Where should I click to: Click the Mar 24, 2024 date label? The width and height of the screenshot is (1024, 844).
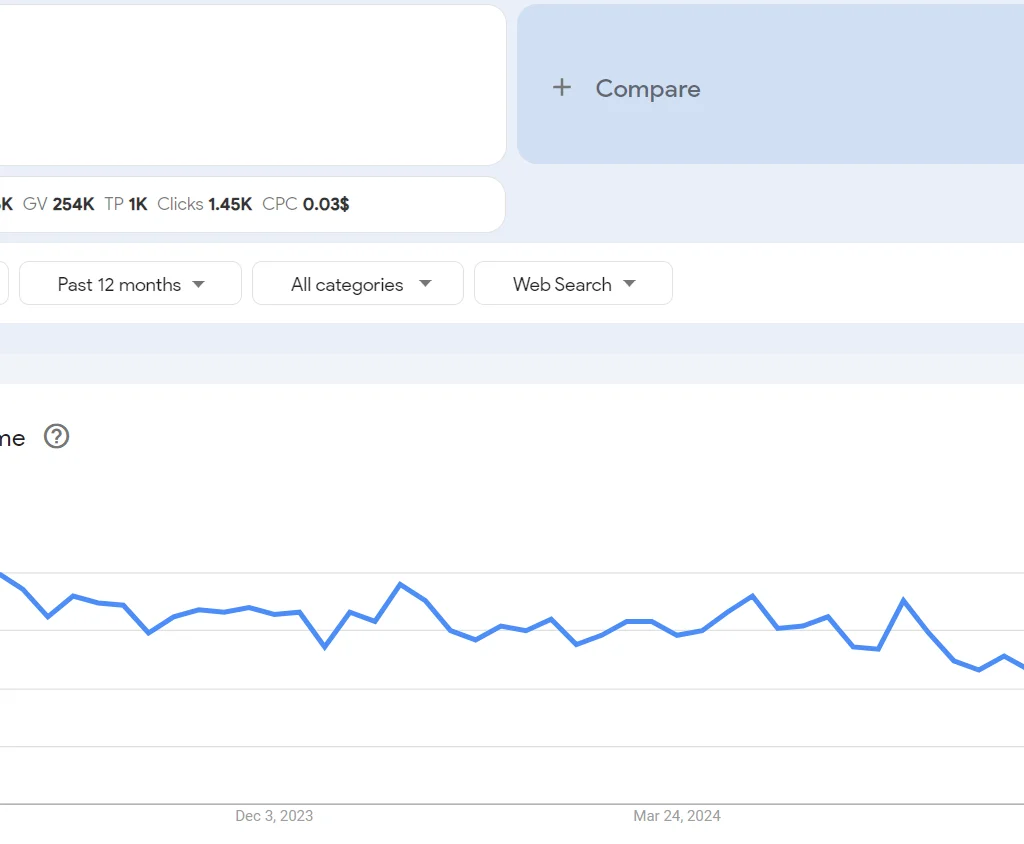click(677, 816)
